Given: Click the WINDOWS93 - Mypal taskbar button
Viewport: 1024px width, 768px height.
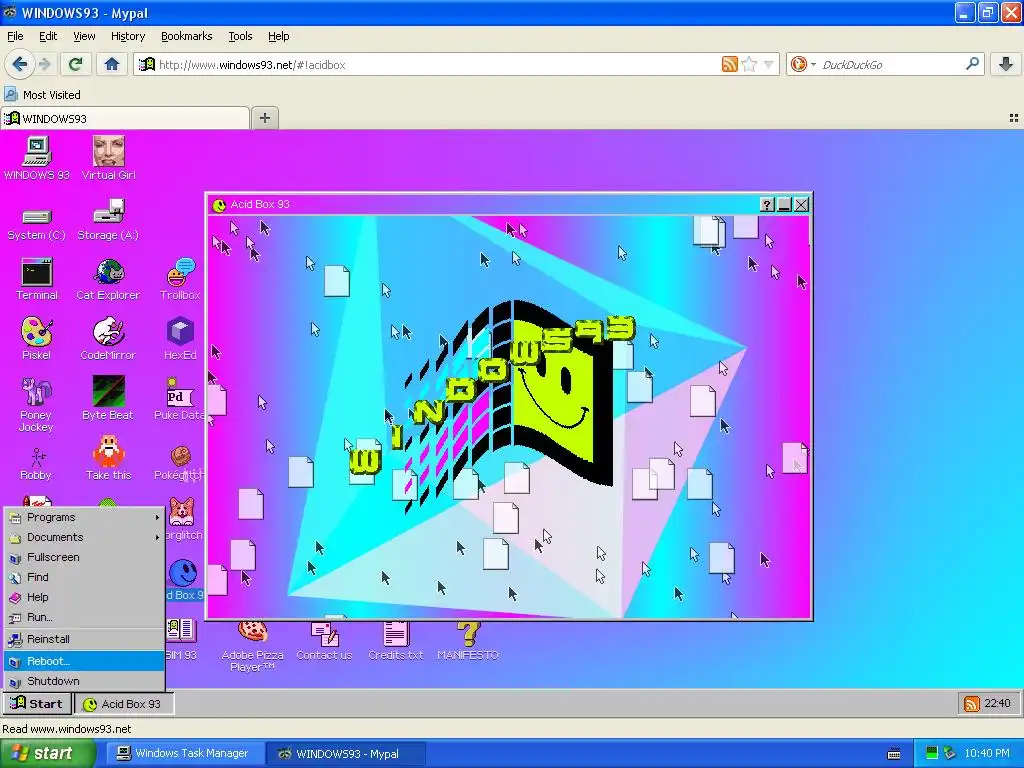Looking at the screenshot, I should (345, 754).
